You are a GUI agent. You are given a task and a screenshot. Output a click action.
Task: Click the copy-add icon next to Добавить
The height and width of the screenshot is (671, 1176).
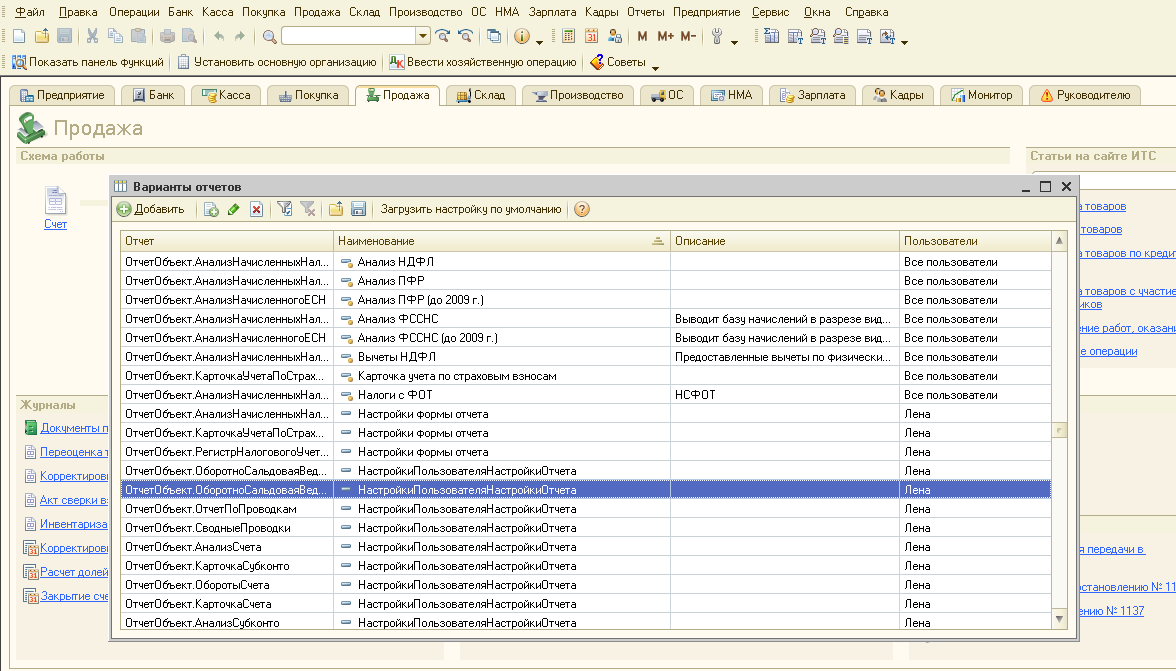pos(211,209)
